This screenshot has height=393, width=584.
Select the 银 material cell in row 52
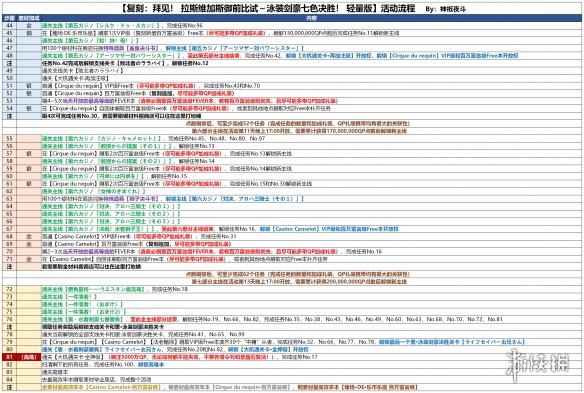click(x=29, y=94)
